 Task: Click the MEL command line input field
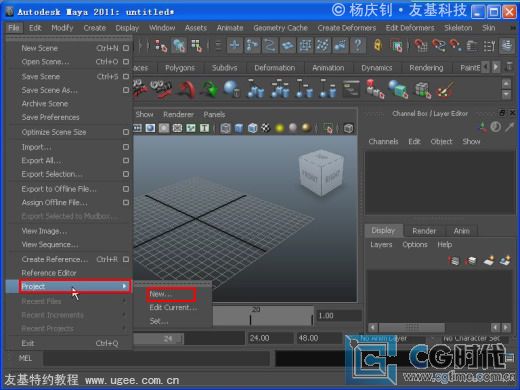(x=156, y=359)
